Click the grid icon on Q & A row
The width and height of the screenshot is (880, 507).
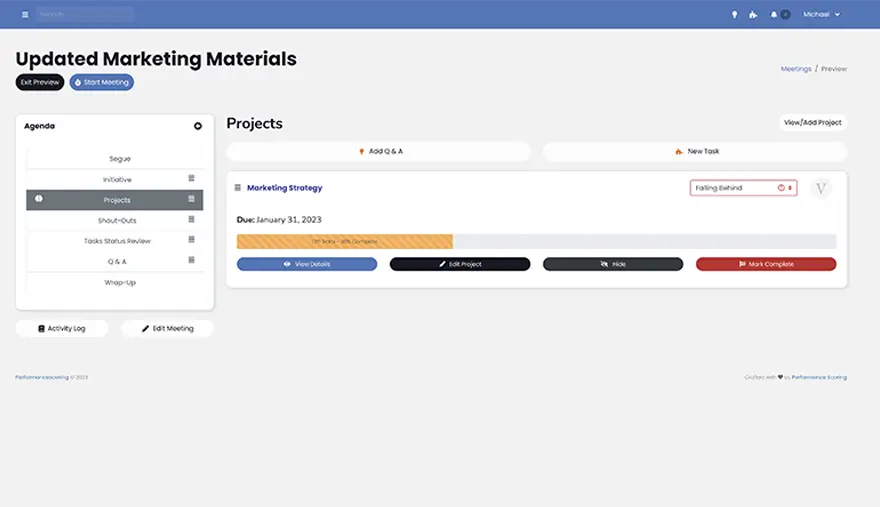[x=191, y=261]
